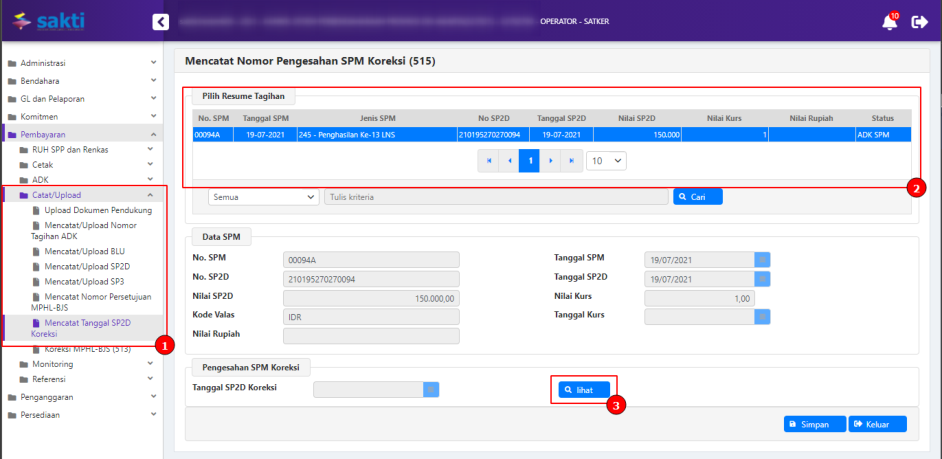
Task: Open Tanggal SP2D Koreksi calendar icon
Action: coord(431,390)
